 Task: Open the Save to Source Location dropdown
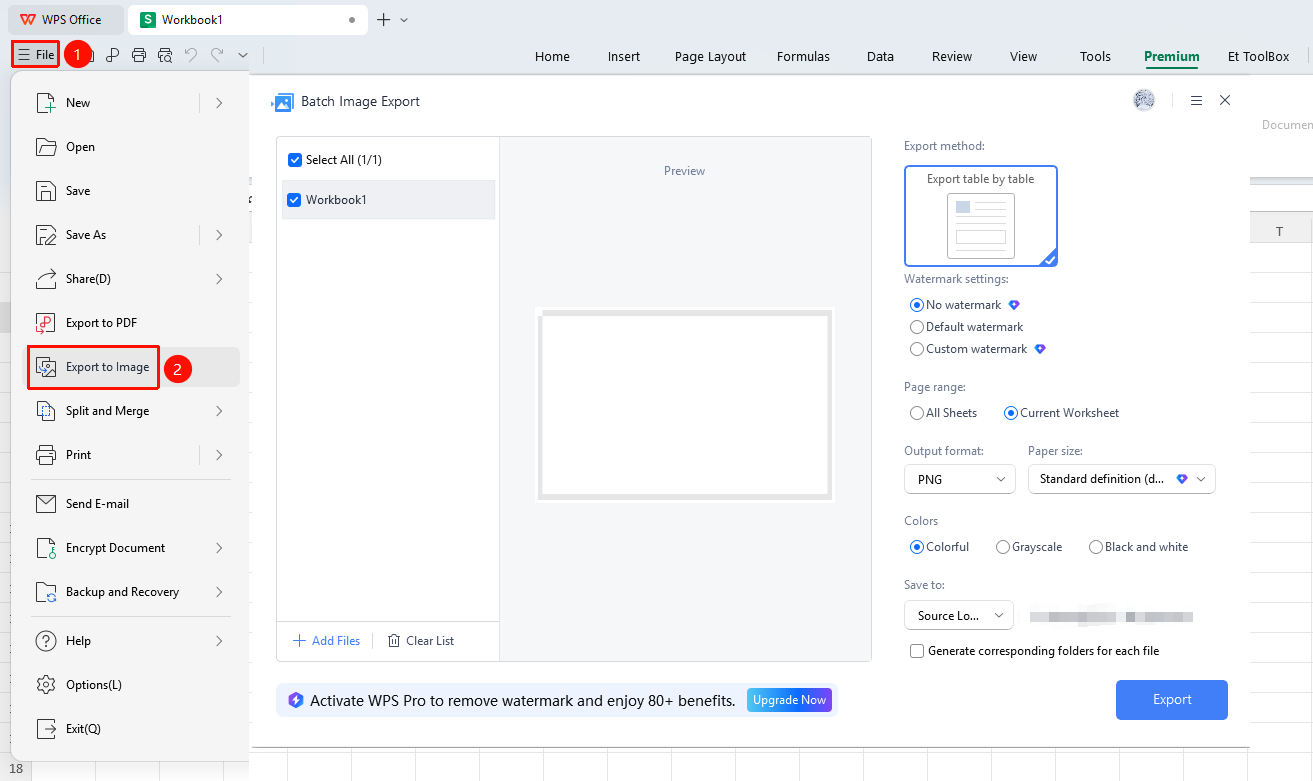(959, 615)
